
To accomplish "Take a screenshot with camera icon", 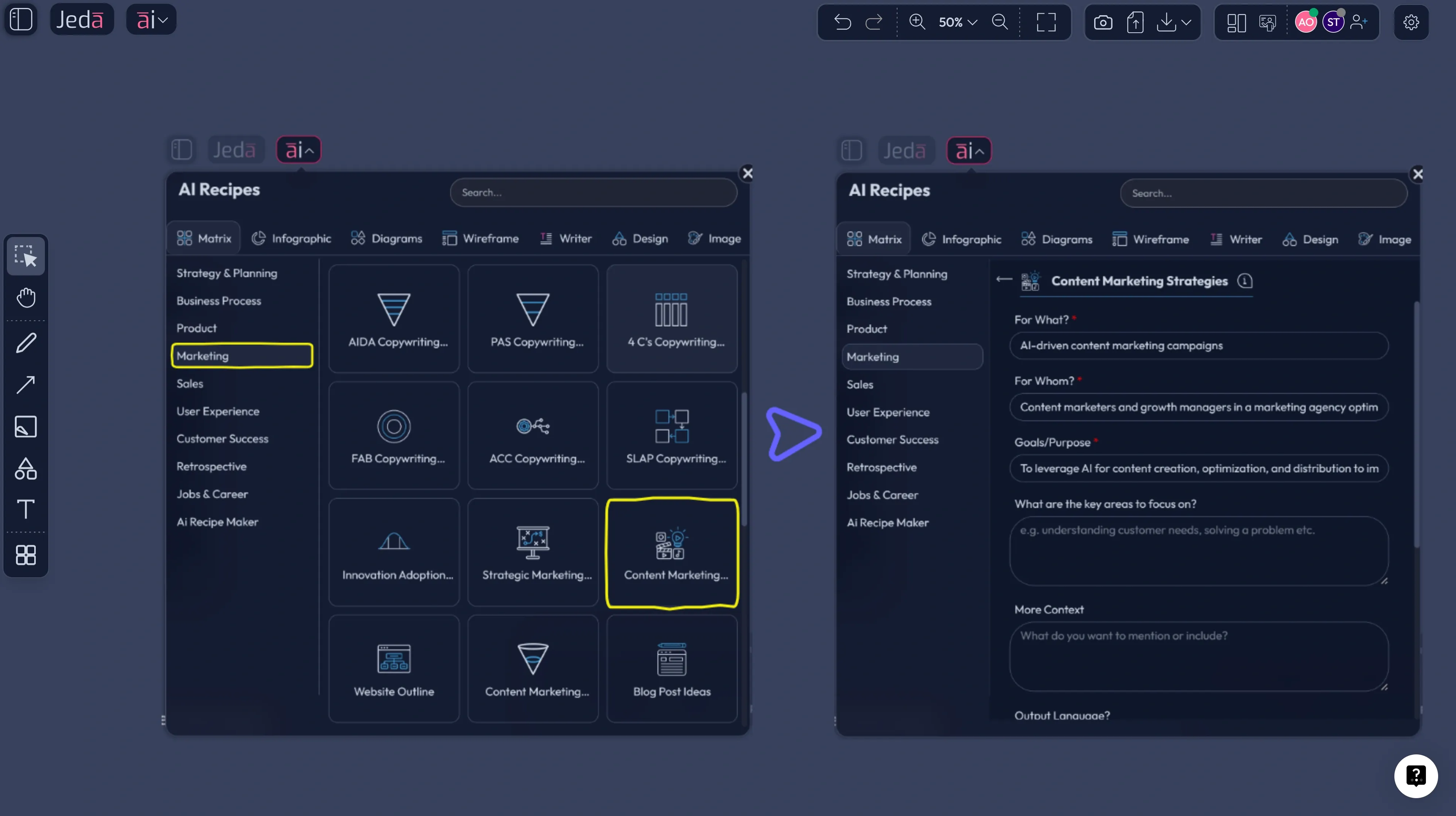I will tap(1103, 22).
